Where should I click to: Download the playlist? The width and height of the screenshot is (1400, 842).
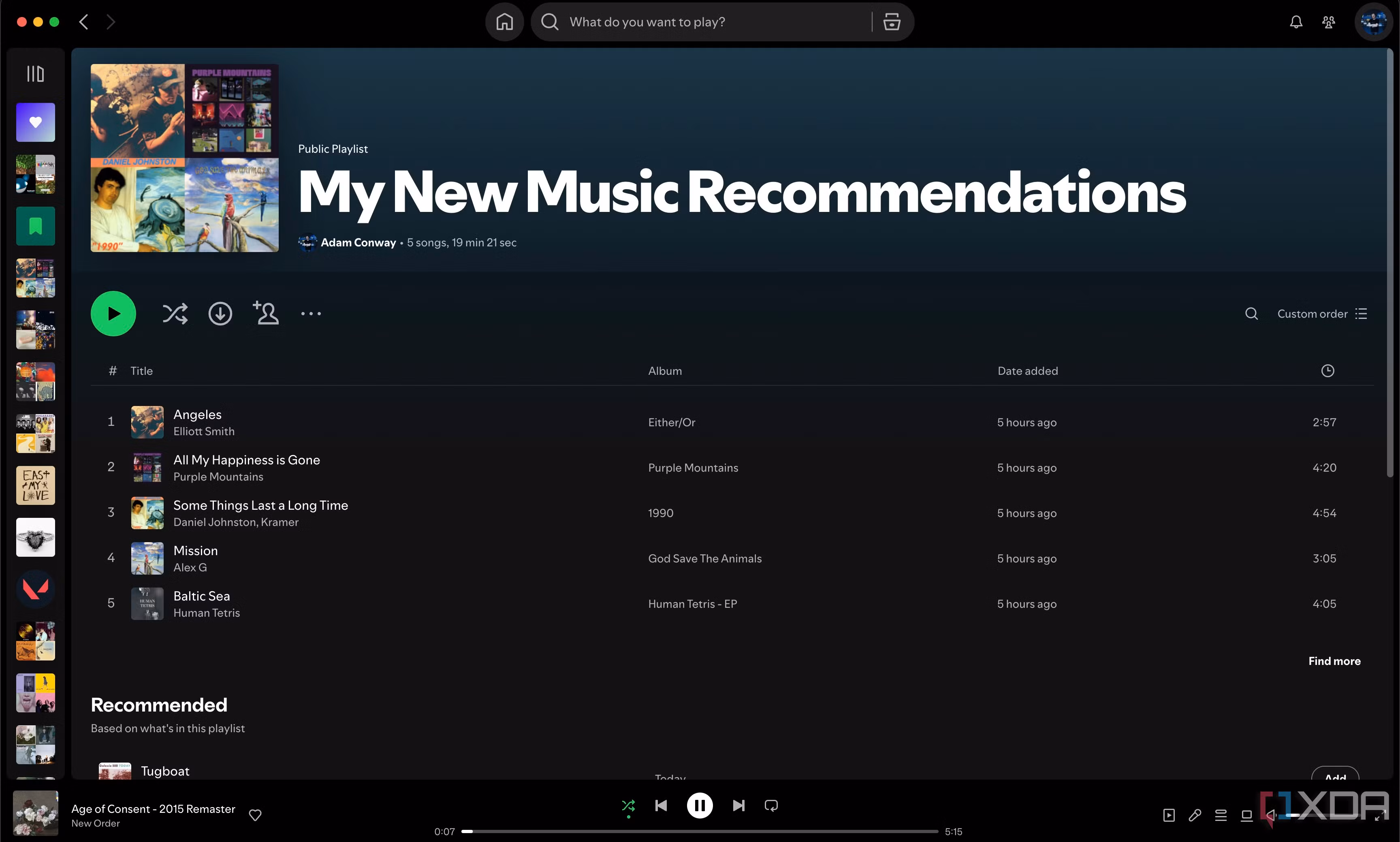tap(220, 314)
